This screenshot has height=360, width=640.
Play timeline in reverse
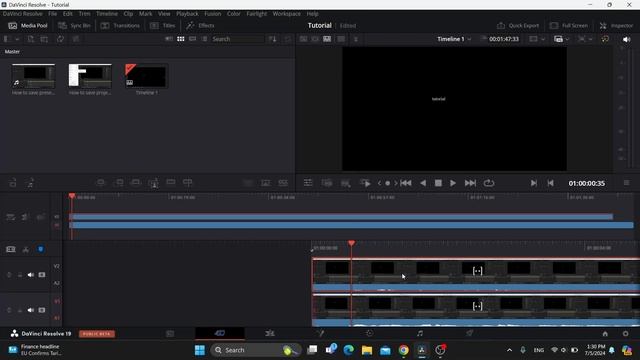[423, 183]
